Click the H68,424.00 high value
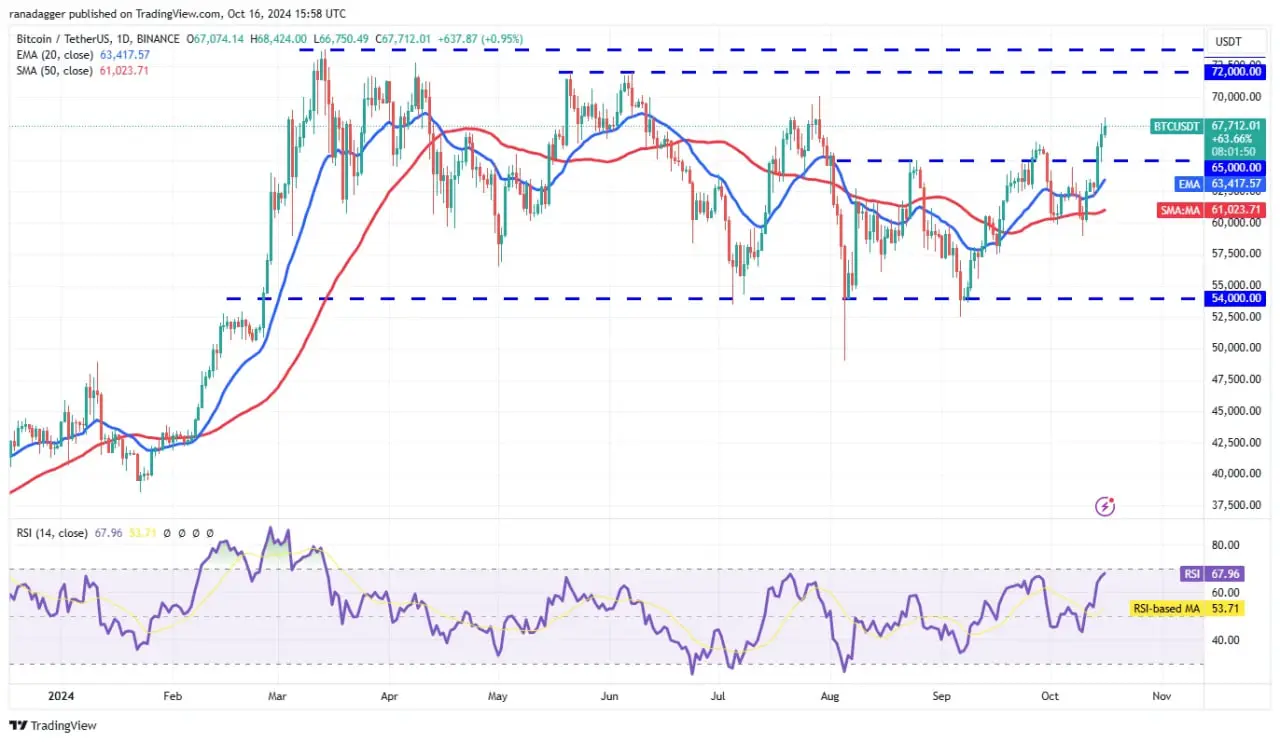This screenshot has height=742, width=1280. tap(279, 39)
